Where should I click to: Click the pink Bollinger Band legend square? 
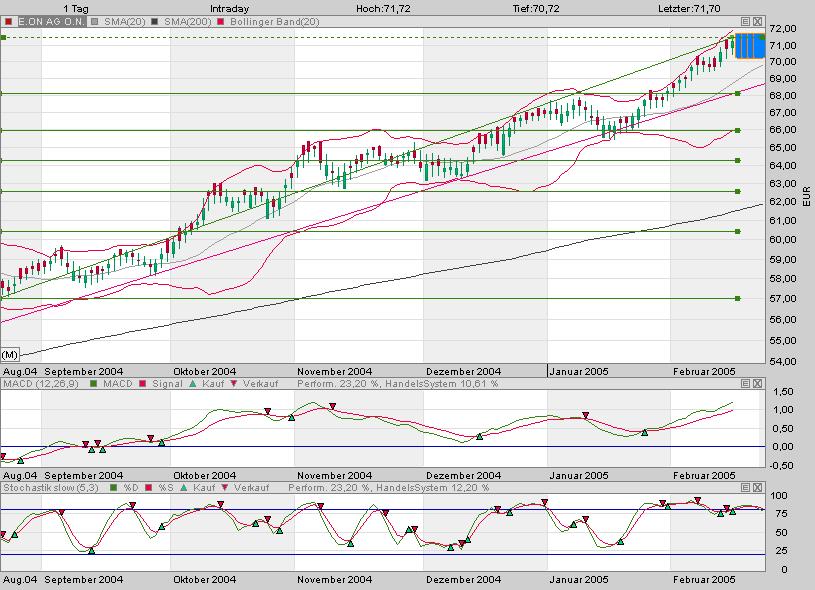click(x=220, y=22)
